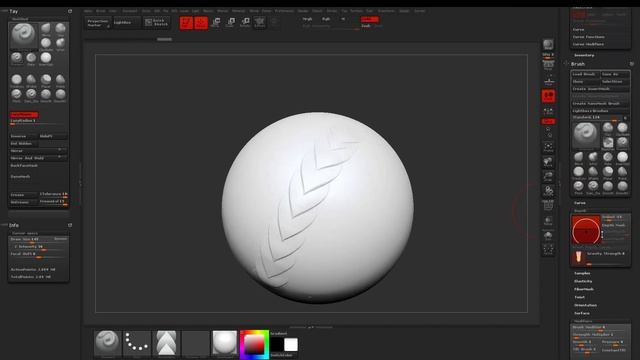The width and height of the screenshot is (640, 360).
Task: Expand the Surface brush section
Action: (x=582, y=313)
